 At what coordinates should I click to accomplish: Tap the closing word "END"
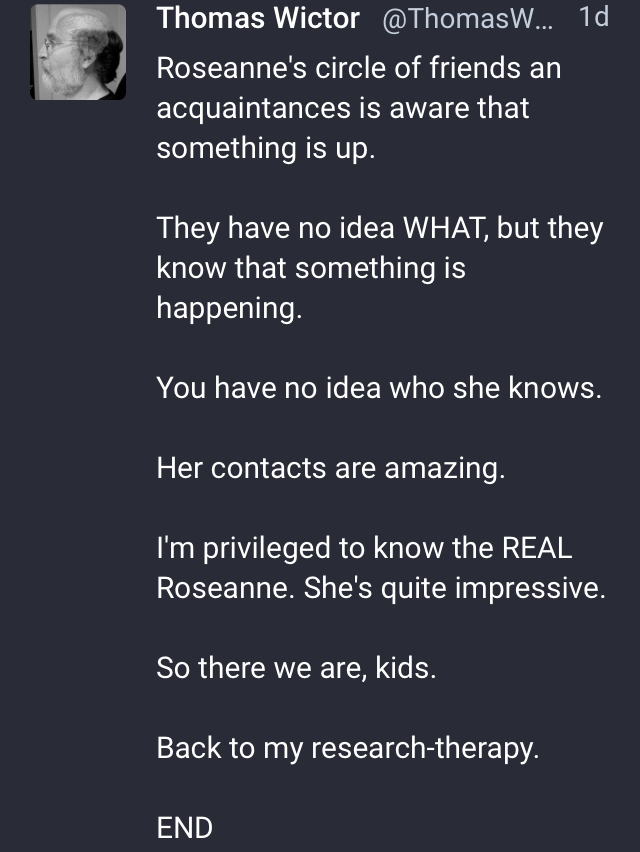[x=185, y=828]
